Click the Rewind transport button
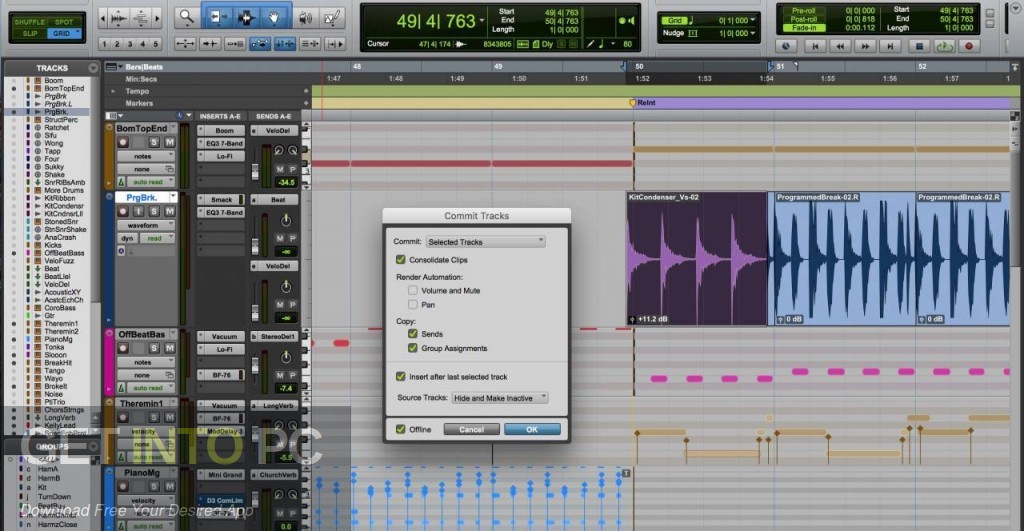This screenshot has width=1024, height=531. (840, 46)
